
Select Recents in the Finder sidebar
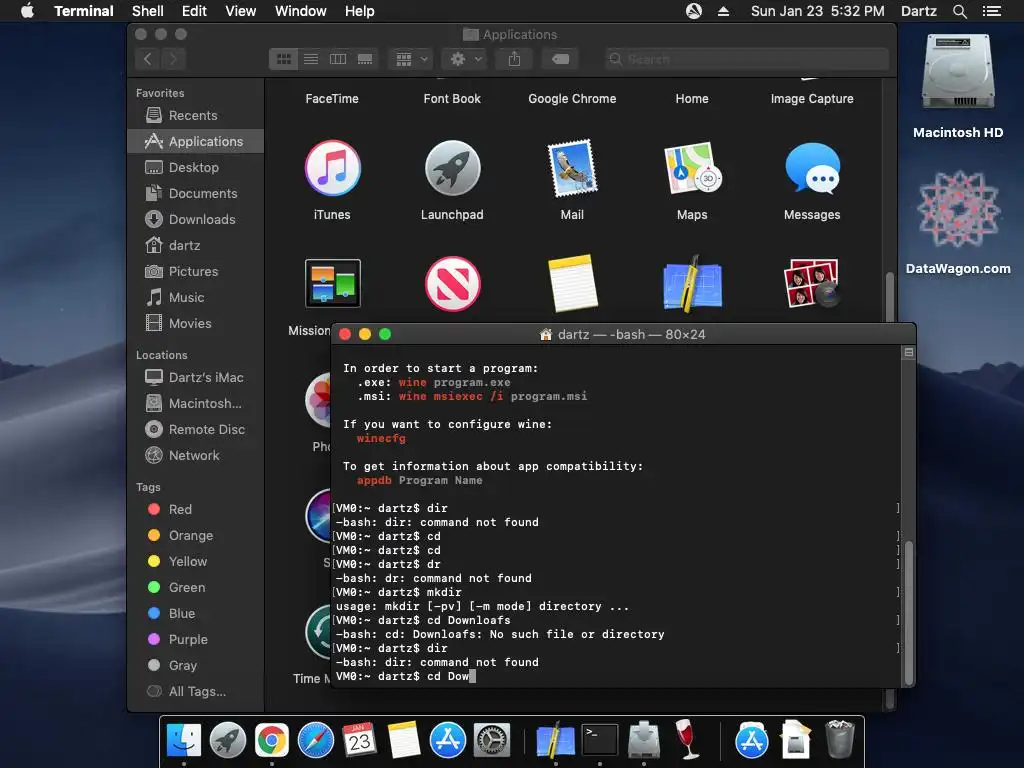pos(196,116)
